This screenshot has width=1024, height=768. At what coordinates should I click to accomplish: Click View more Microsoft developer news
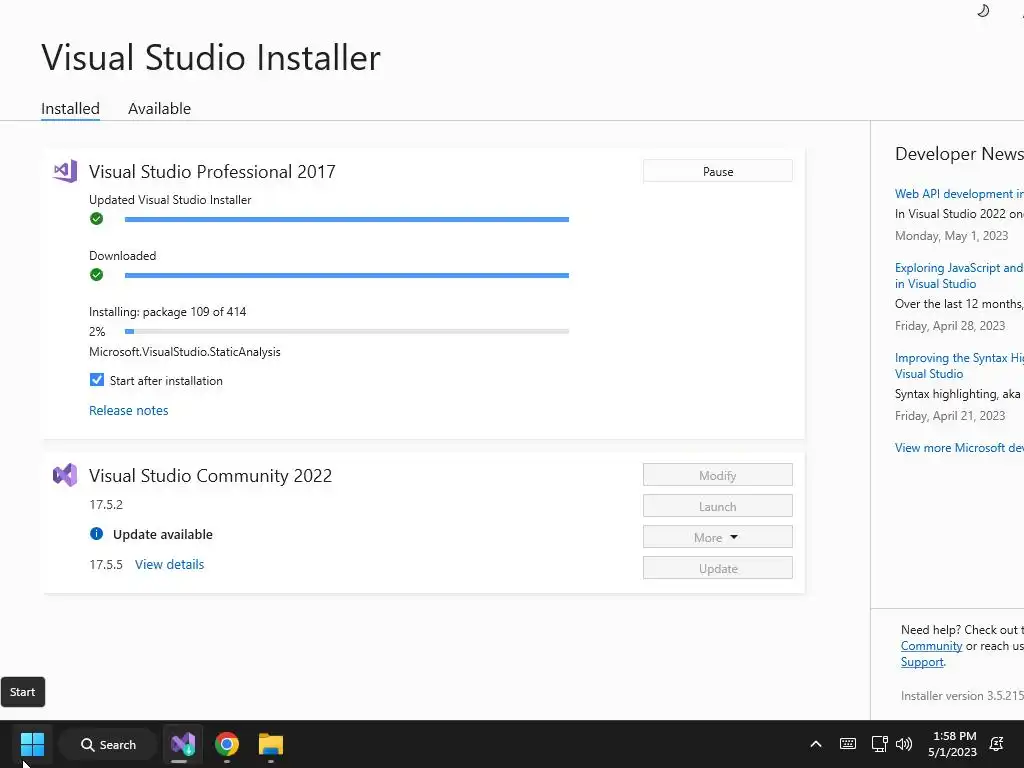click(959, 447)
